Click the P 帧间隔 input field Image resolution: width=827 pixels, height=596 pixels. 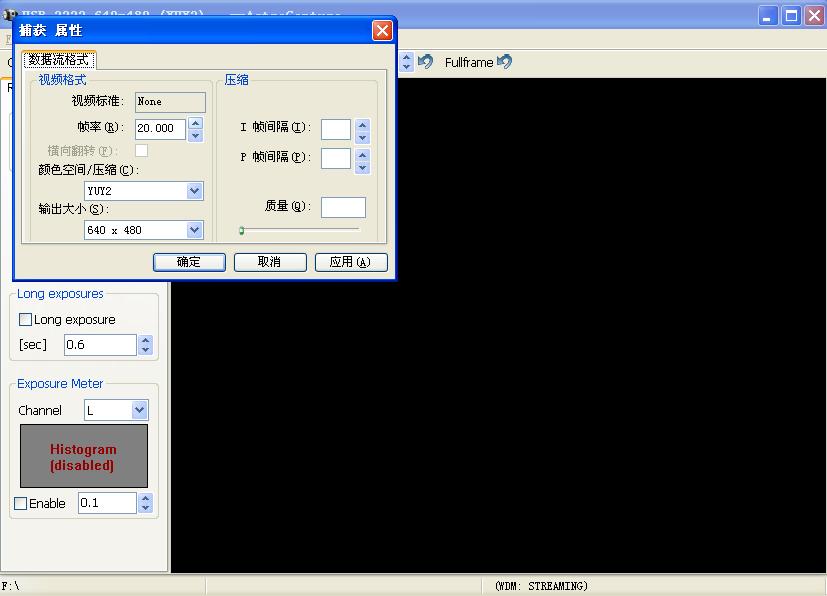pyautogui.click(x=336, y=158)
